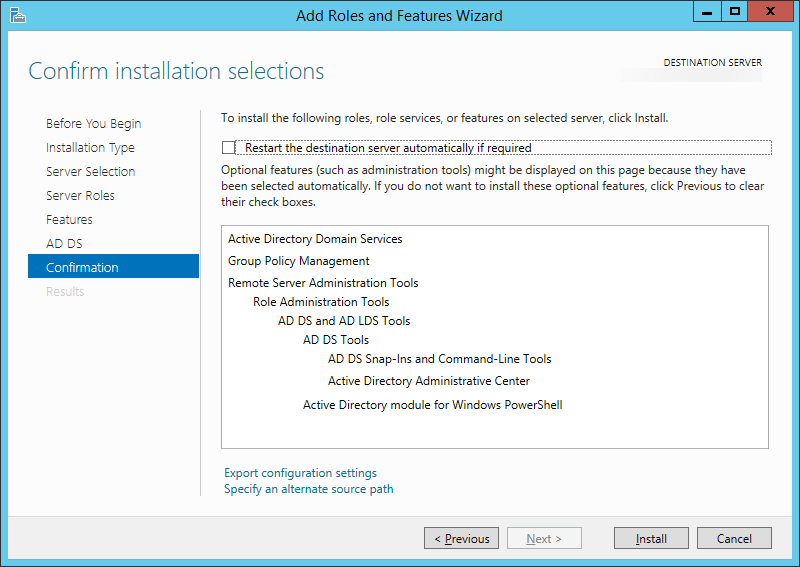Open the Installation Type step
The height and width of the screenshot is (567, 800).
(x=90, y=147)
